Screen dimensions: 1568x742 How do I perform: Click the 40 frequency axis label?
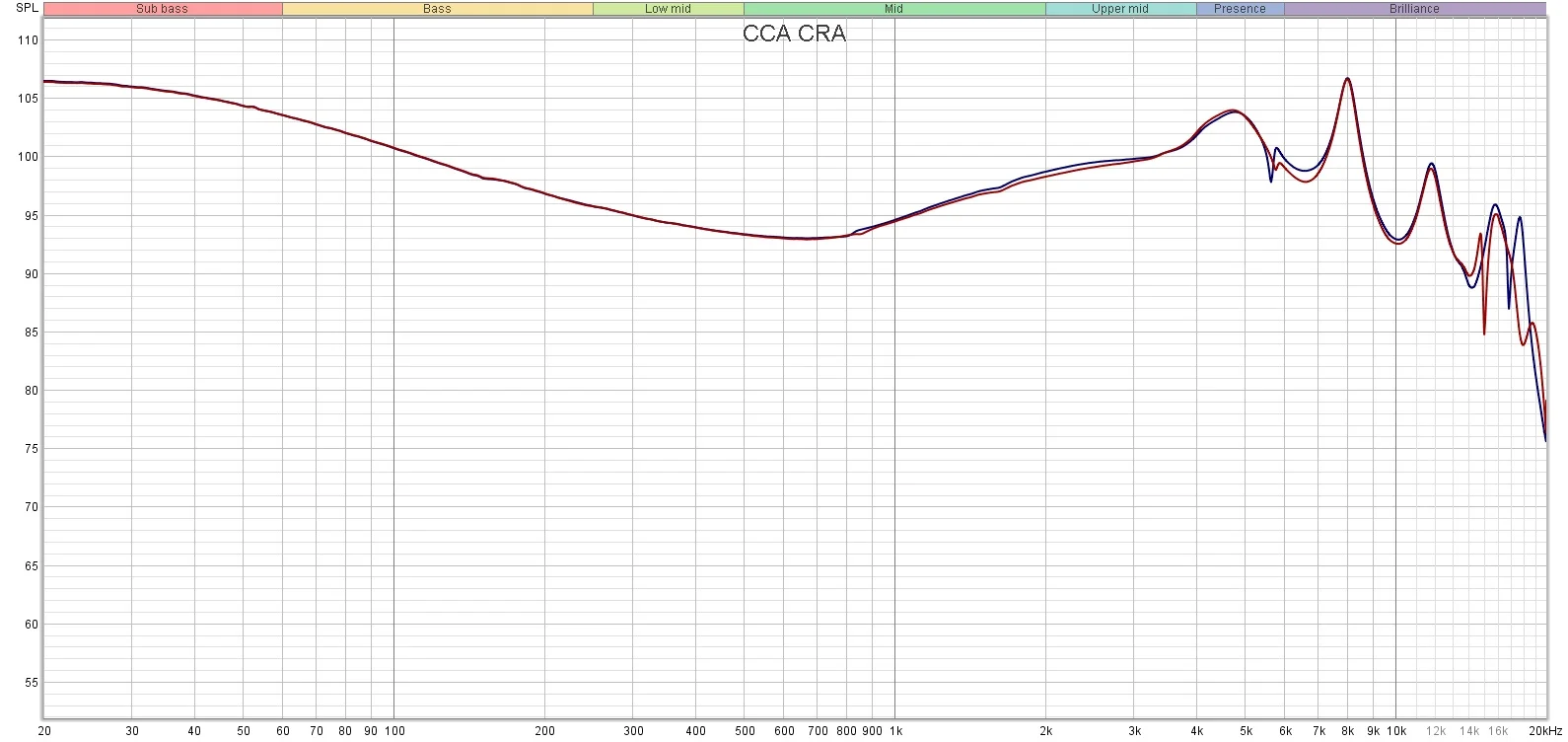coord(194,731)
